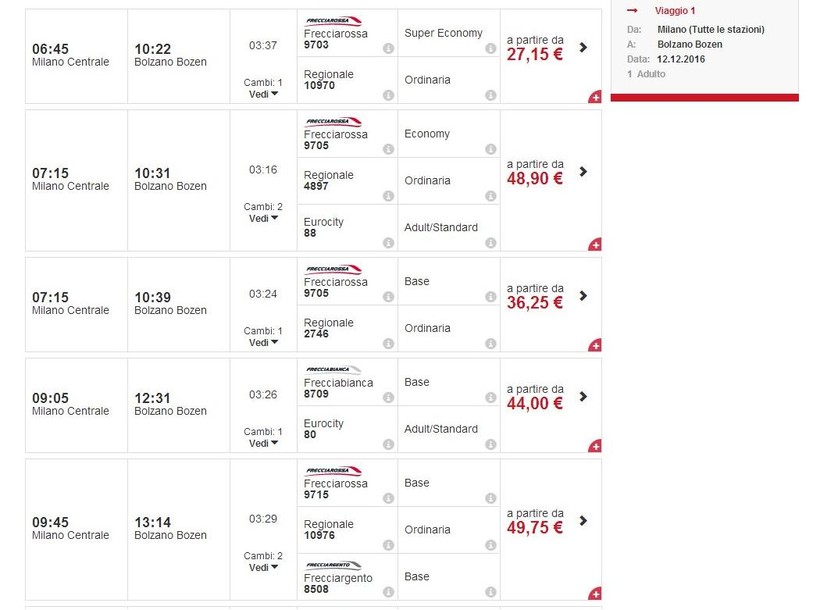Expand Vedi changes for 09:05 departure
The width and height of the screenshot is (820, 610).
tap(264, 443)
